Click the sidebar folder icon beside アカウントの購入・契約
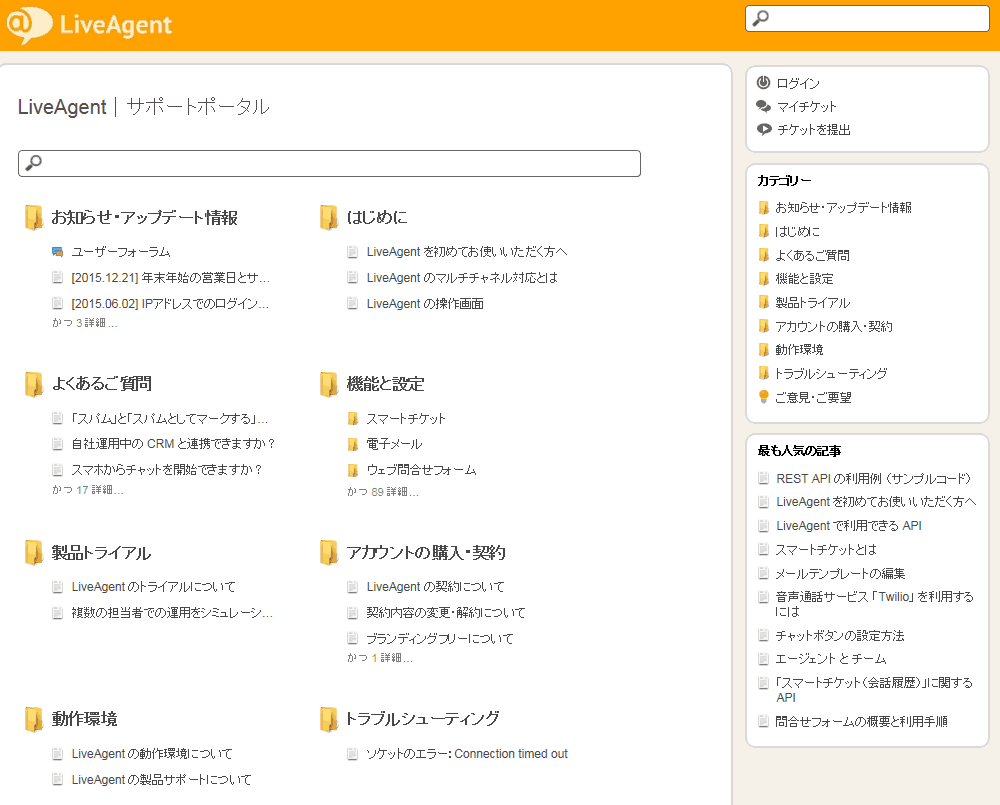Screen dimensions: 1000x805 tap(763, 326)
